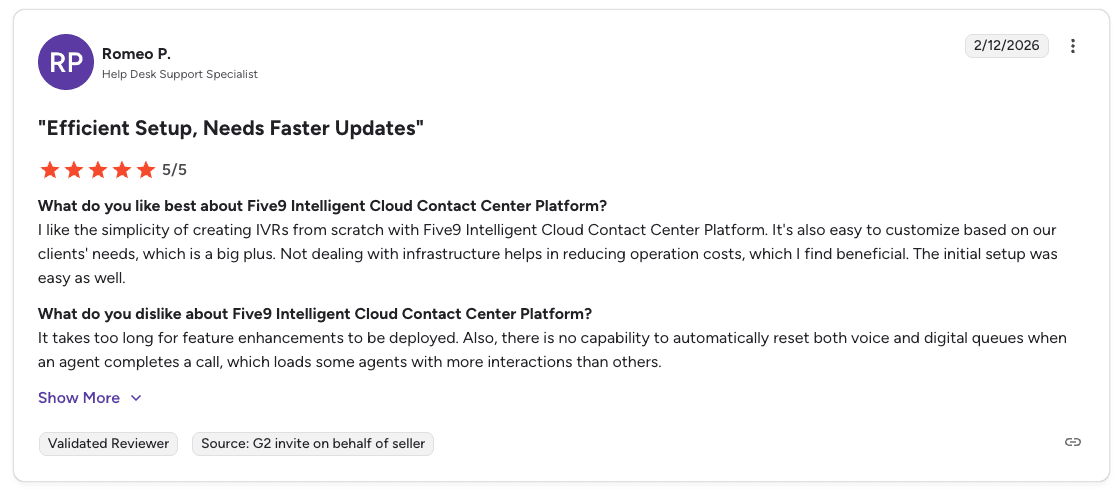
Task: Open the three-dot more options menu
Action: (x=1073, y=46)
